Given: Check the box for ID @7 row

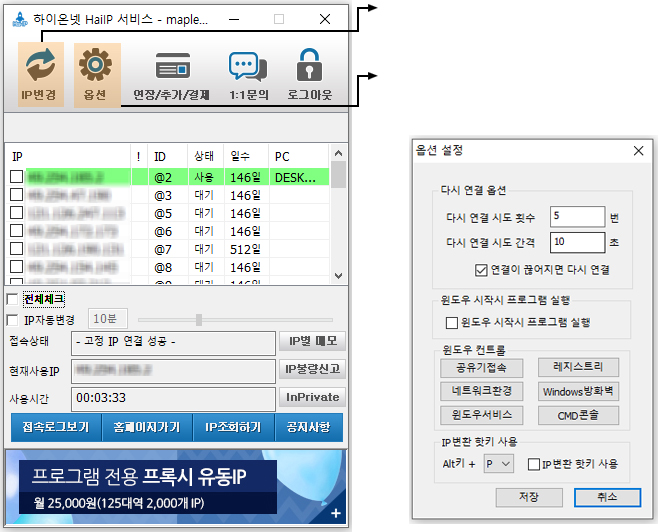Looking at the screenshot, I should pos(16,249).
